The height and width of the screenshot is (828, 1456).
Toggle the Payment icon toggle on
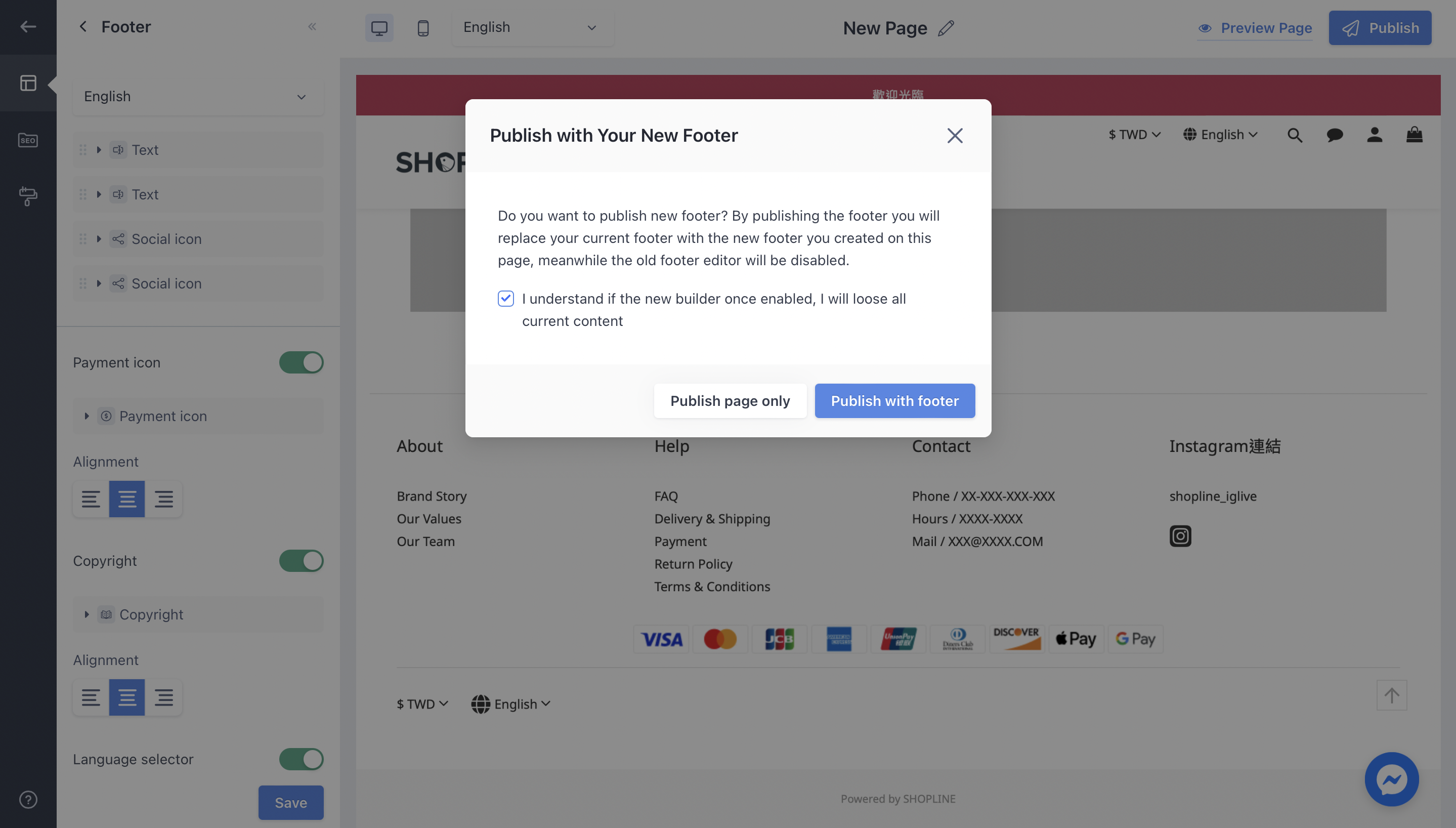tap(301, 362)
